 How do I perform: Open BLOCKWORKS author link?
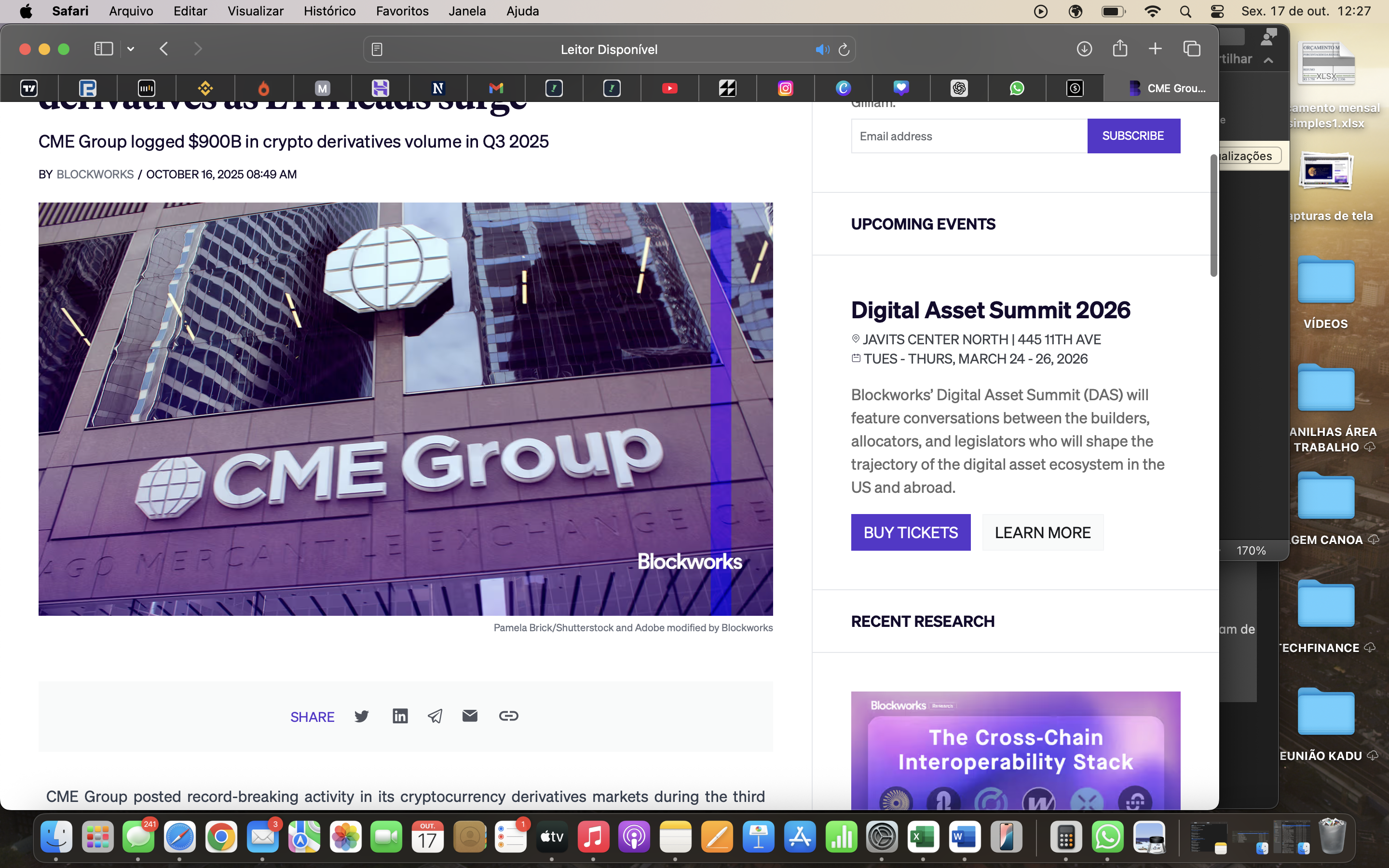pyautogui.click(x=95, y=174)
